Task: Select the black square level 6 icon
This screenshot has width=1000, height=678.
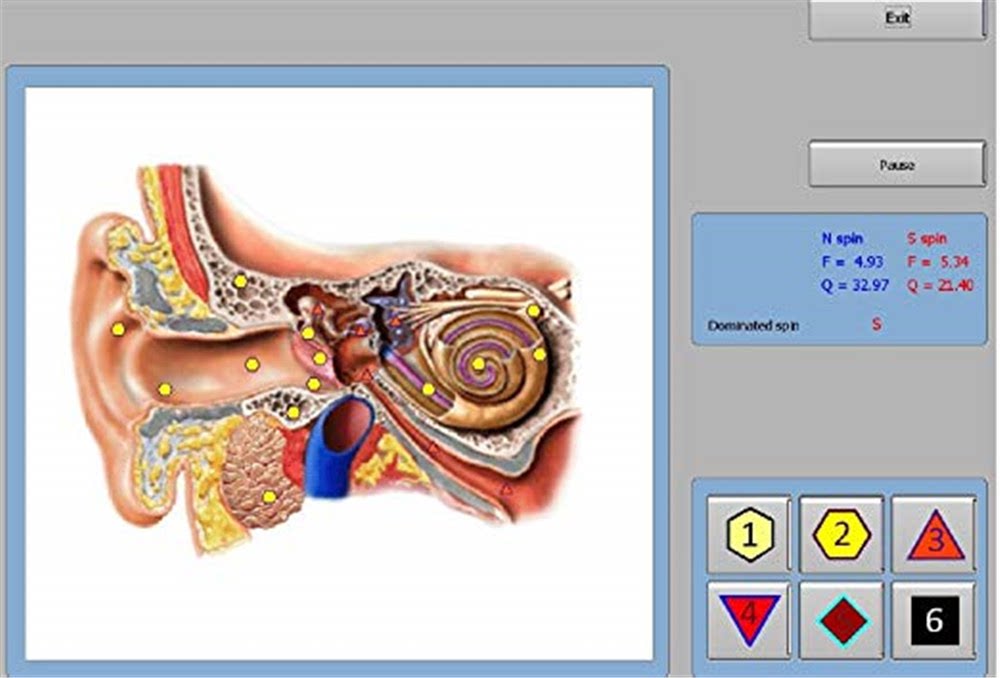Action: tap(933, 619)
